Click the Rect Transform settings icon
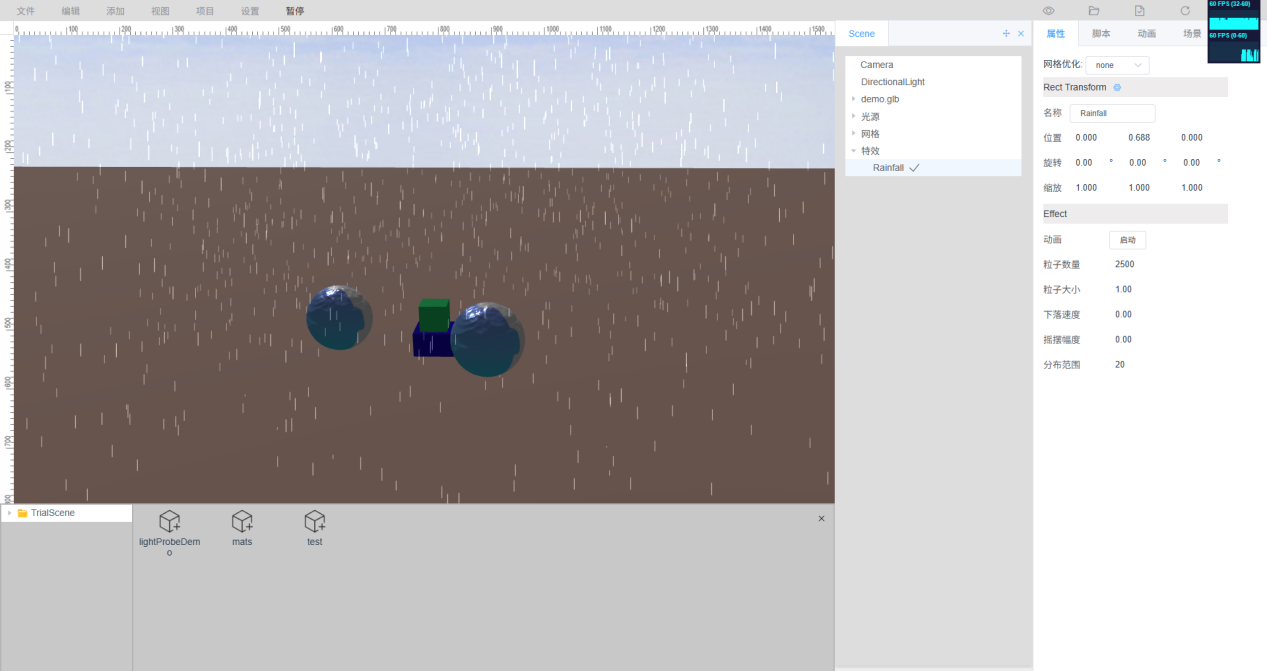Image resolution: width=1267 pixels, height=671 pixels. [1117, 88]
